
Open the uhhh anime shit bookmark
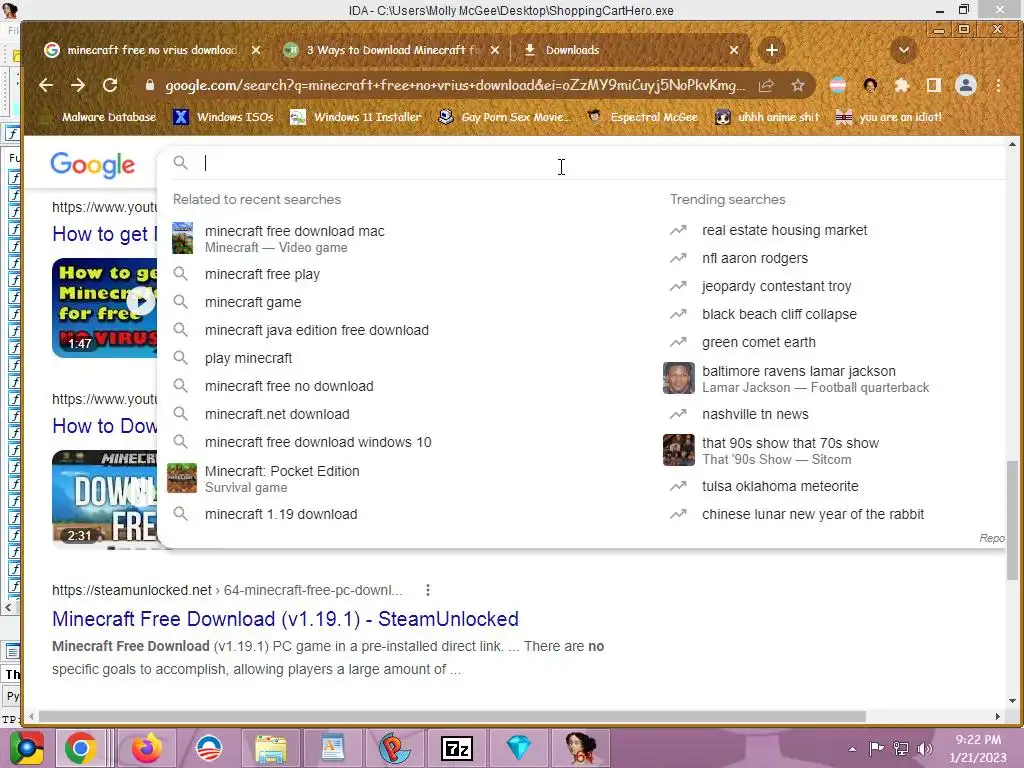pyautogui.click(x=767, y=117)
